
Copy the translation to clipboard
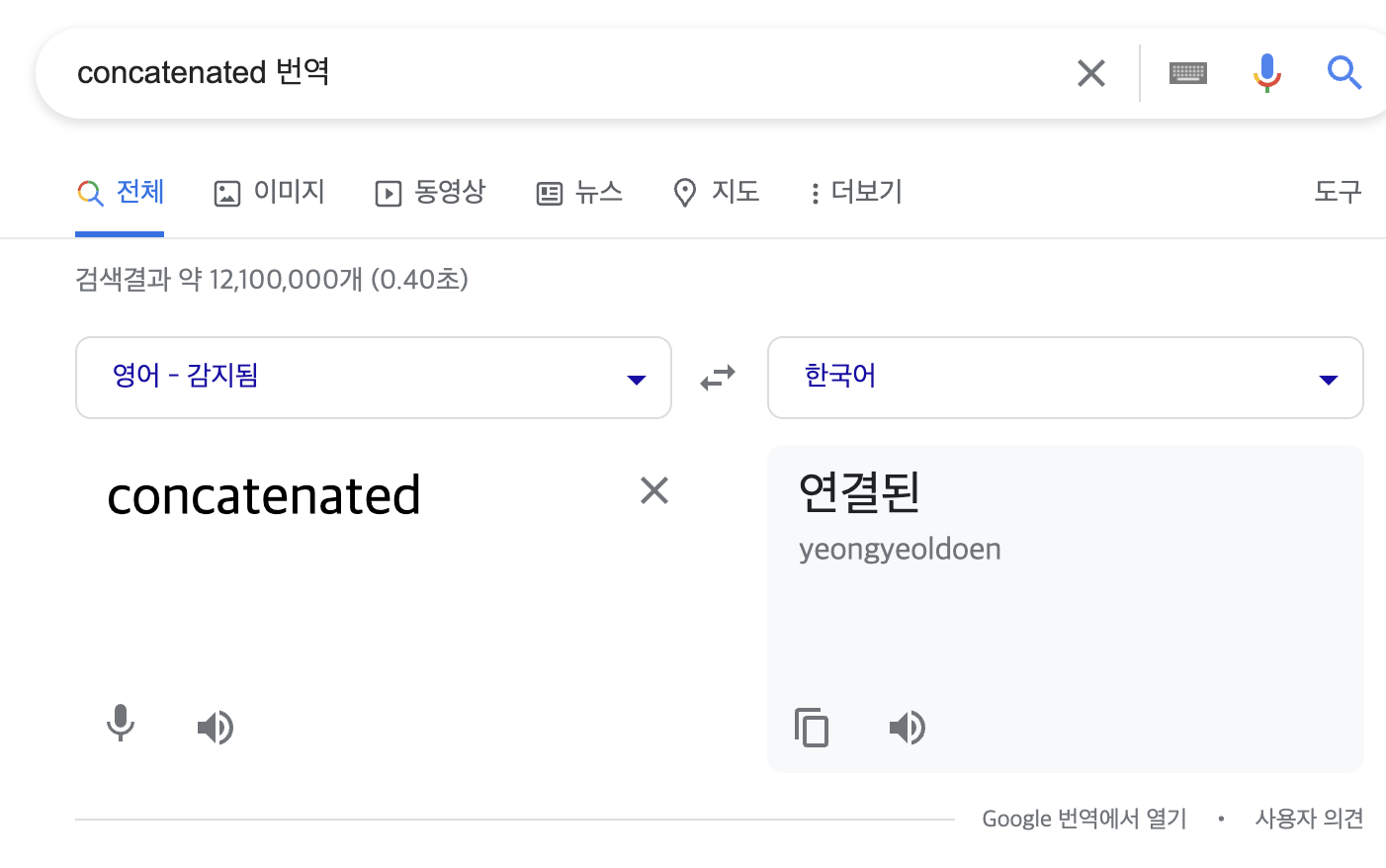click(x=812, y=728)
